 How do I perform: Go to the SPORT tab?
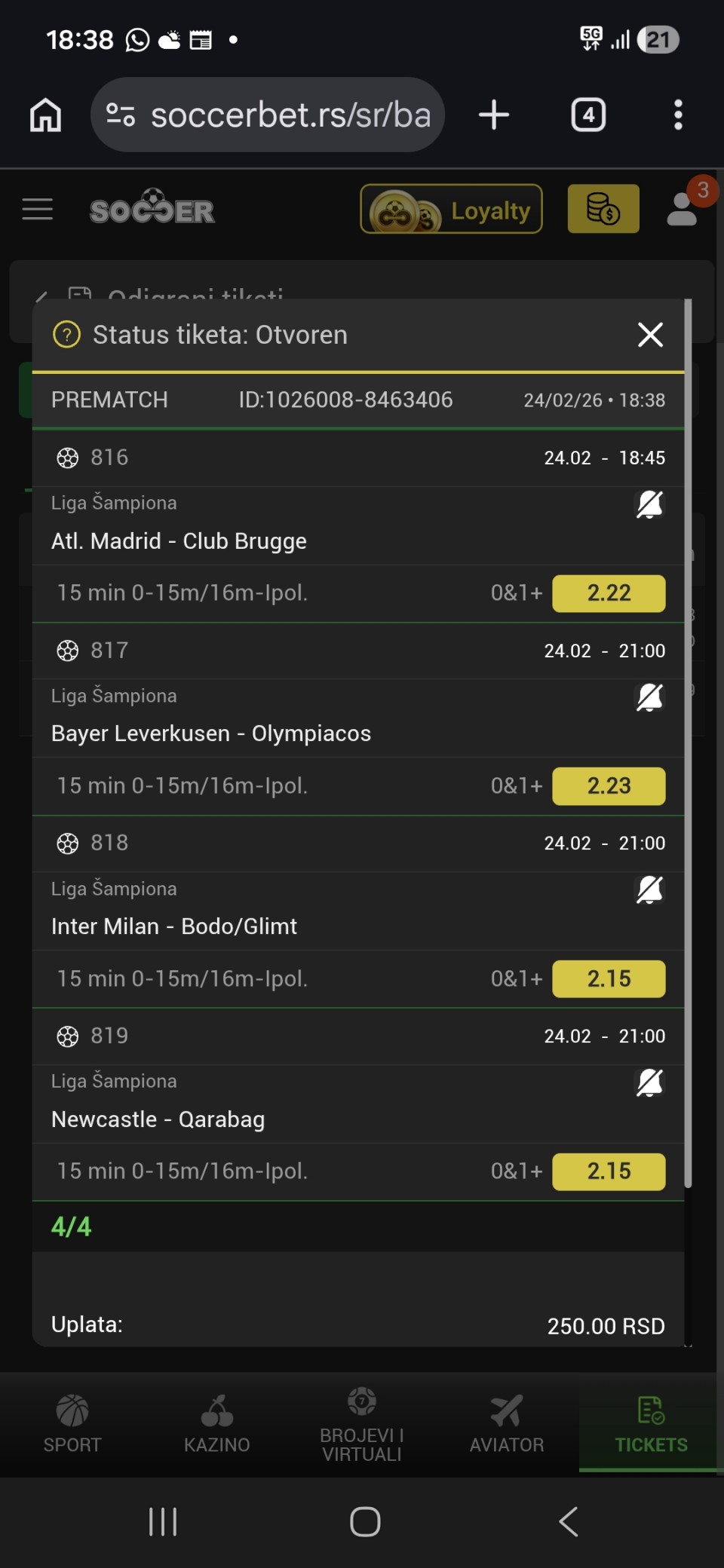pyautogui.click(x=72, y=1423)
